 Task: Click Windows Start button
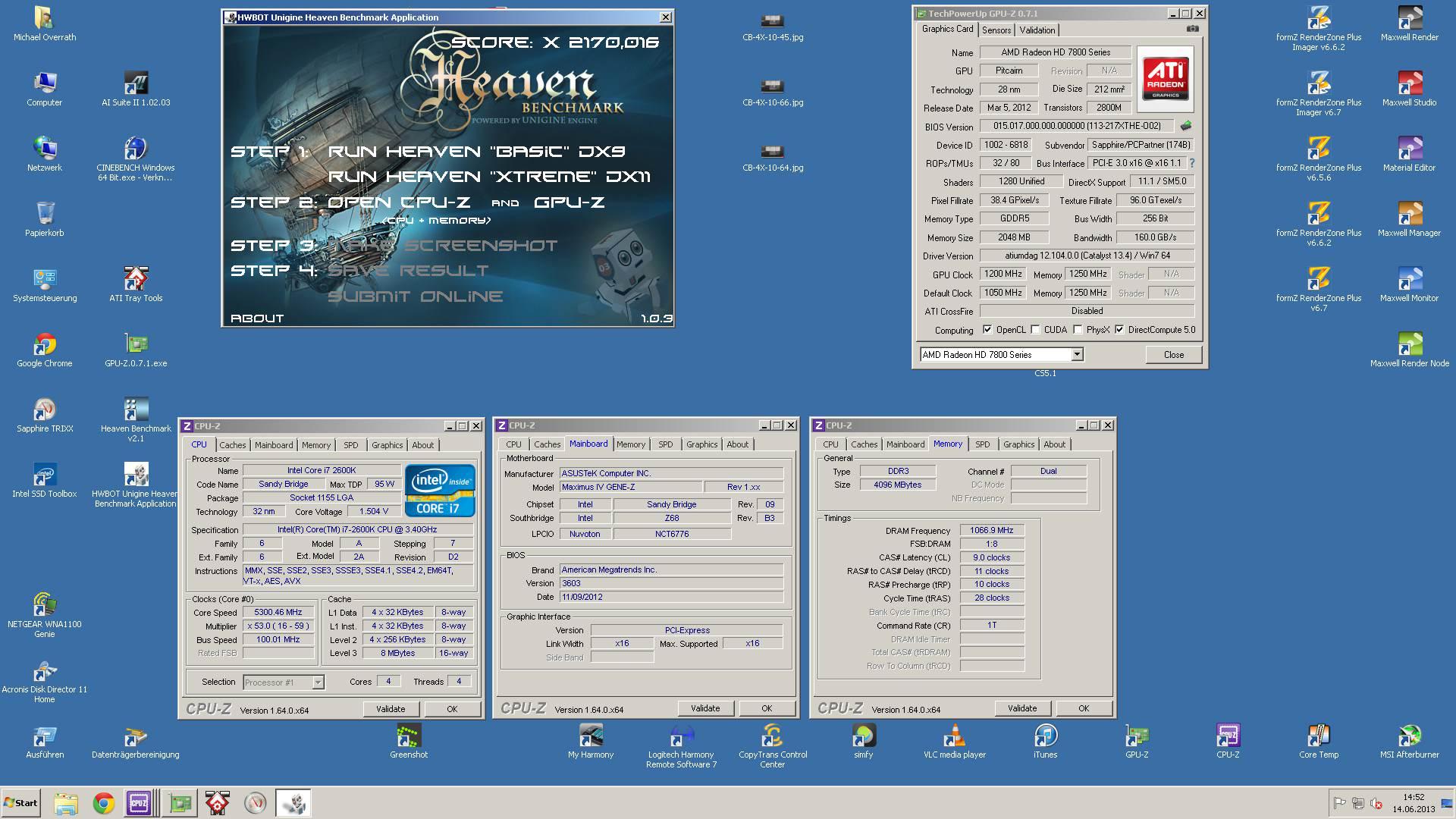[20, 803]
